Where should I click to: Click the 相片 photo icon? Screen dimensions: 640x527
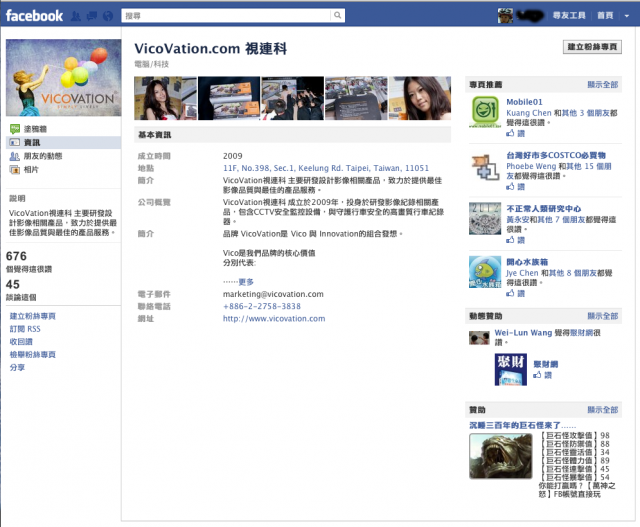point(15,169)
